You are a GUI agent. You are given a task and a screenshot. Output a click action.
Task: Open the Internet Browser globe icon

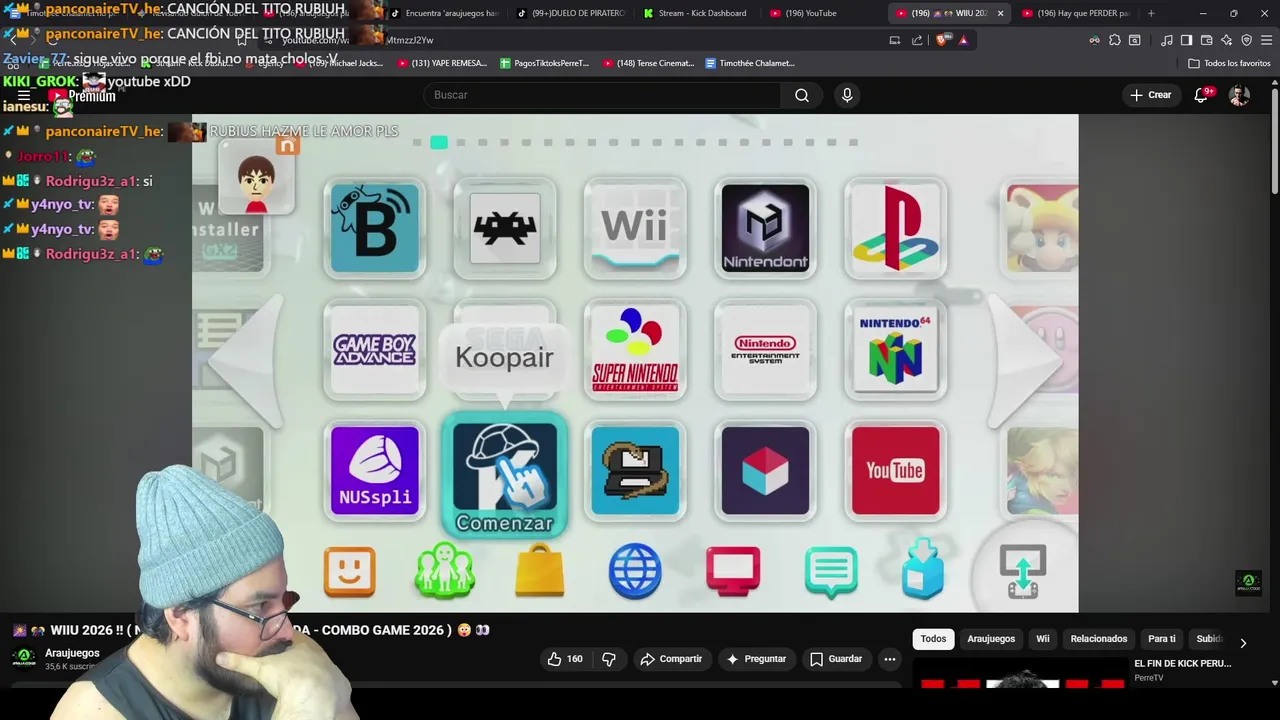635,572
